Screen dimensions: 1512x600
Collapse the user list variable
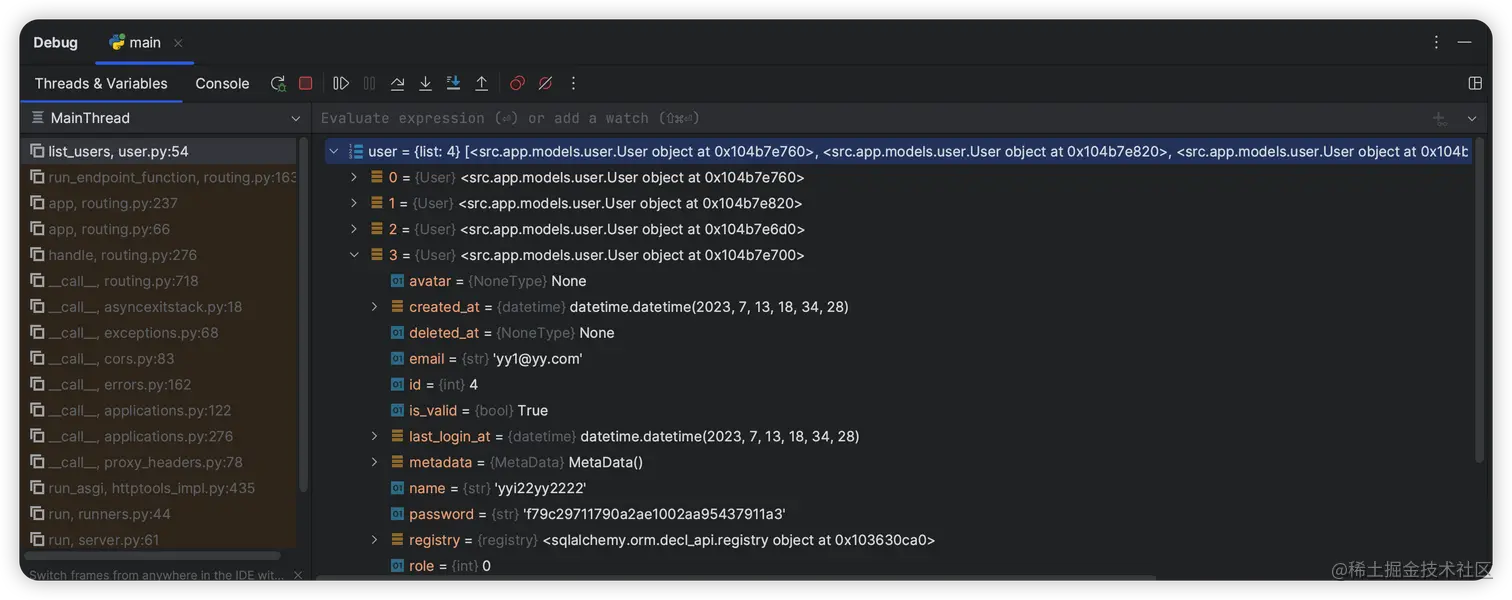pyautogui.click(x=334, y=152)
